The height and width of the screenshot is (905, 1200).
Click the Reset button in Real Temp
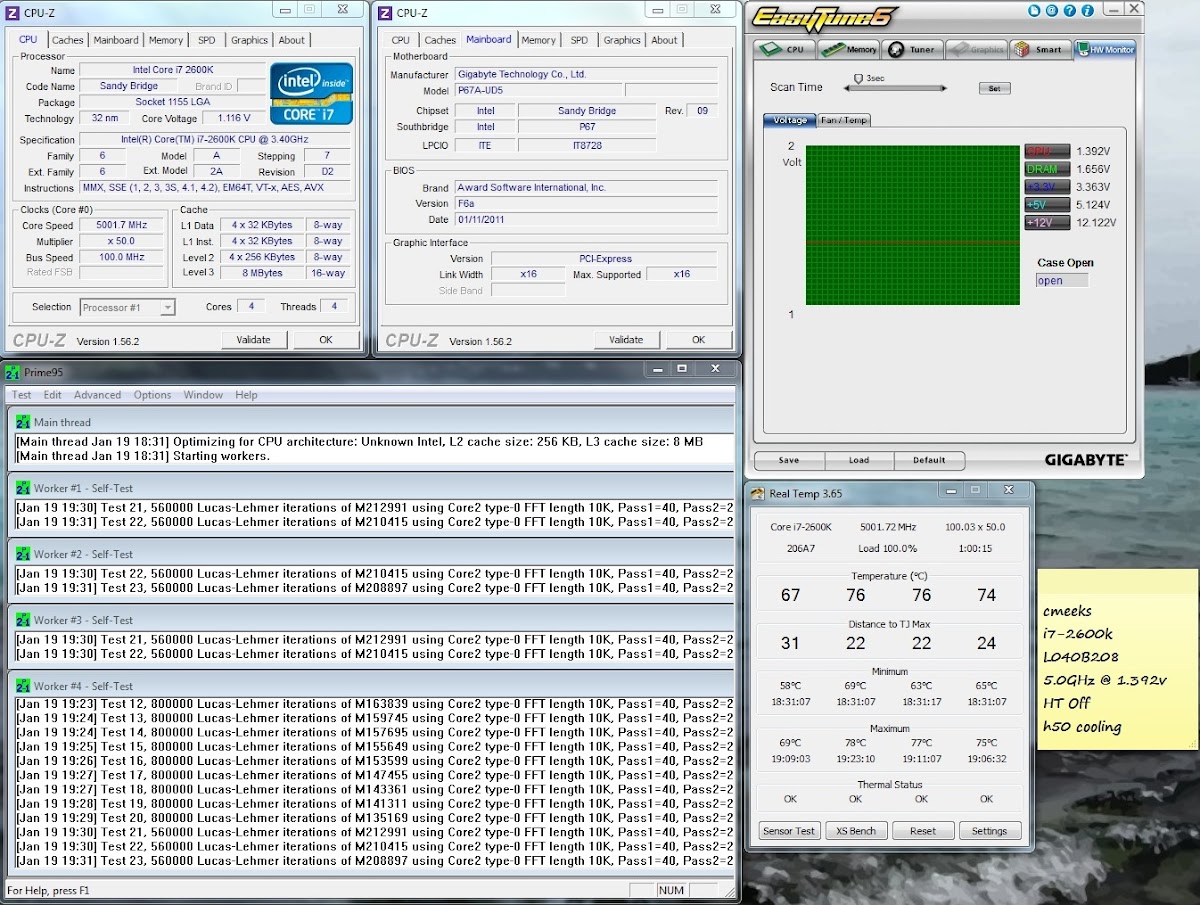click(x=923, y=831)
